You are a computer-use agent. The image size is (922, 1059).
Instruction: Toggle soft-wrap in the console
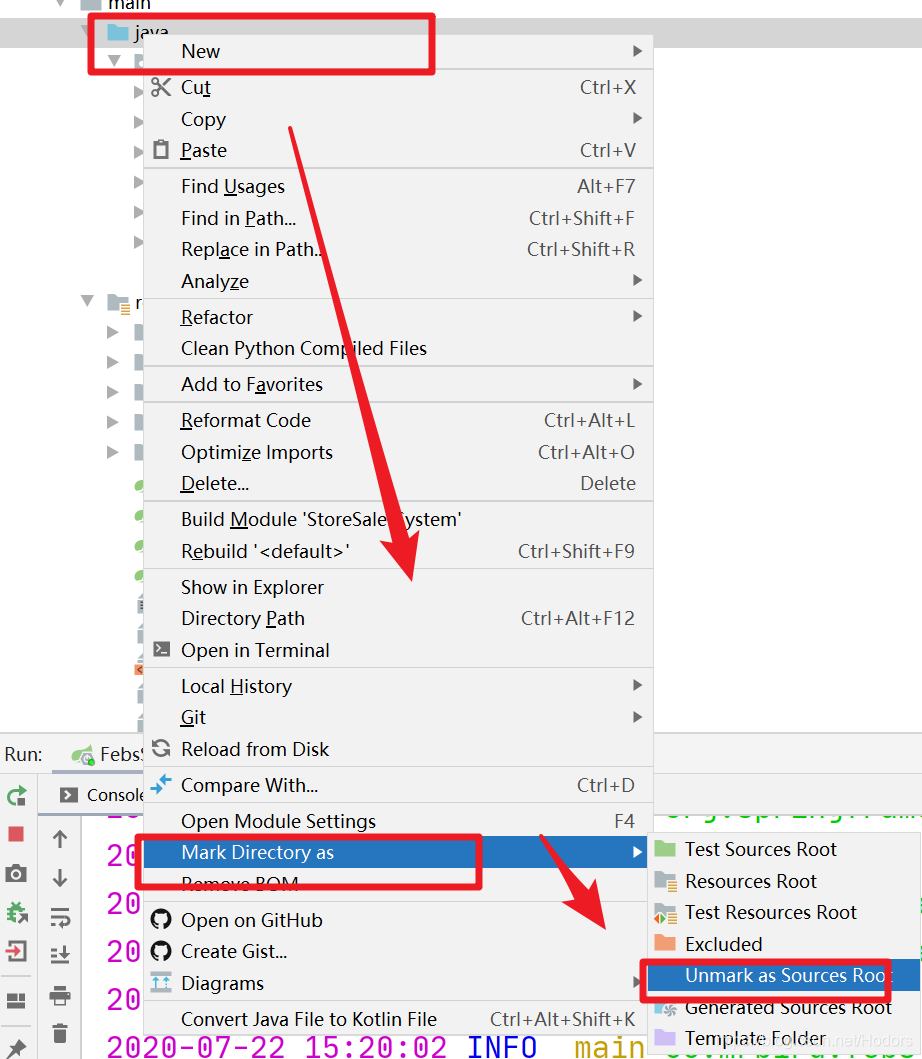point(60,917)
